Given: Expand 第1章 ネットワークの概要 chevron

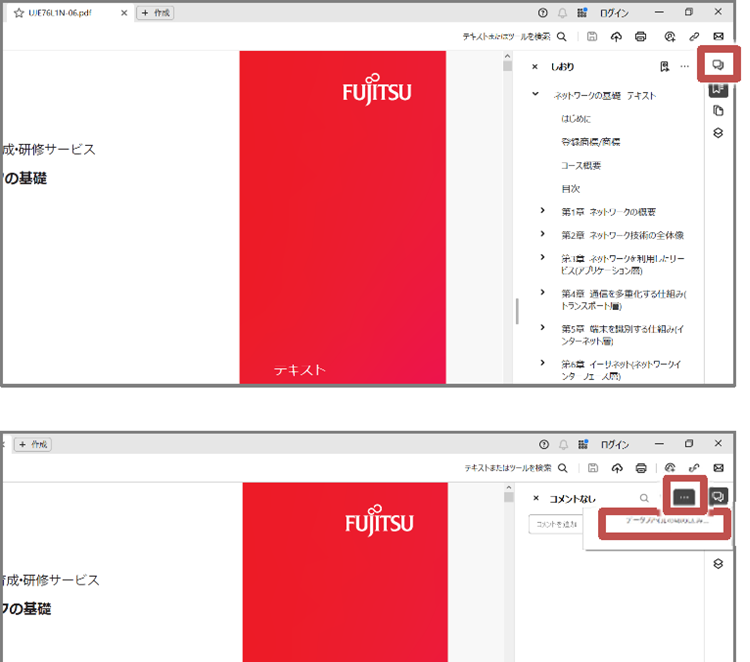Looking at the screenshot, I should point(542,210).
